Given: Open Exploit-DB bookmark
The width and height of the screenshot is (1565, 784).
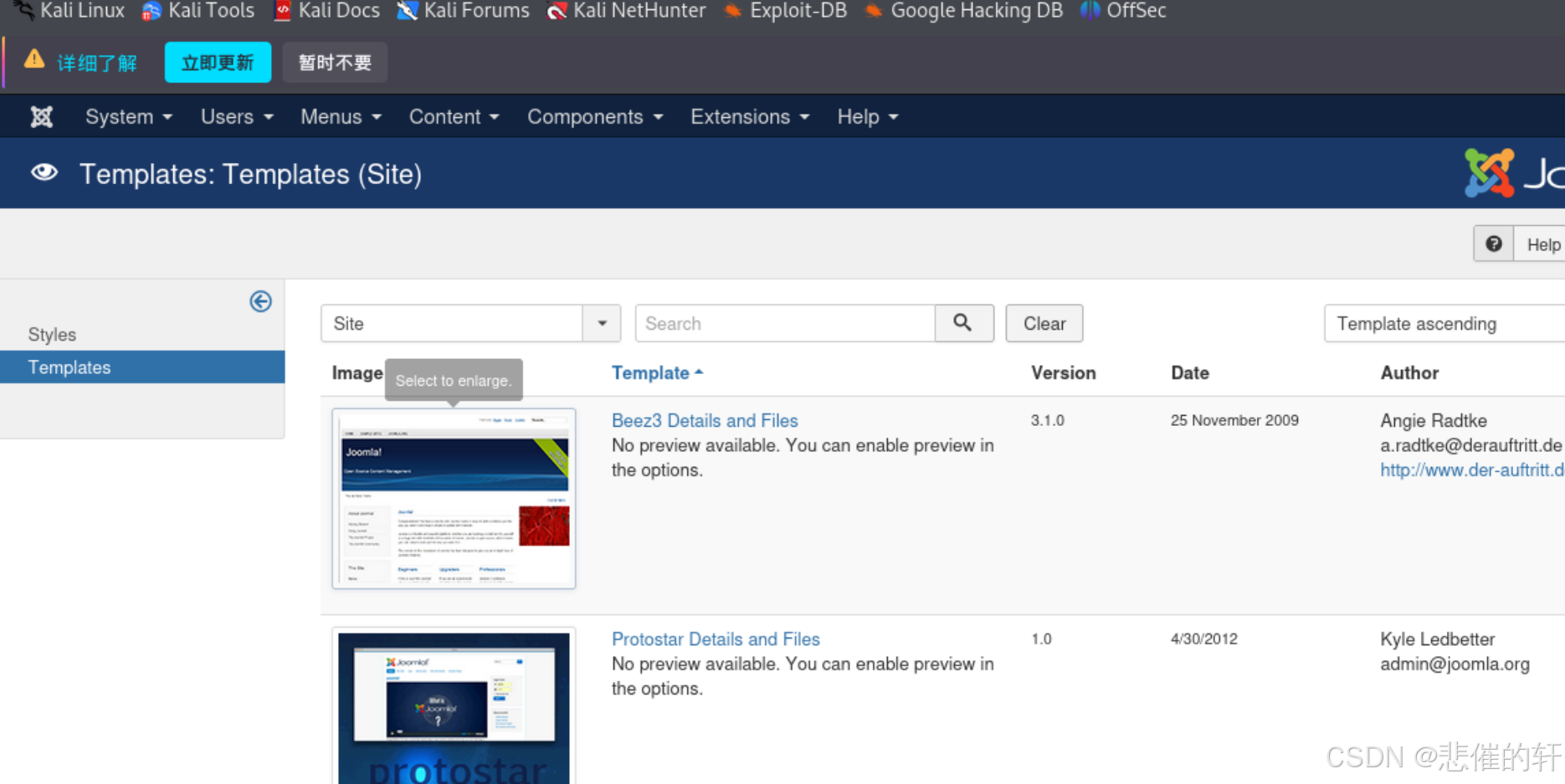Looking at the screenshot, I should click(785, 11).
